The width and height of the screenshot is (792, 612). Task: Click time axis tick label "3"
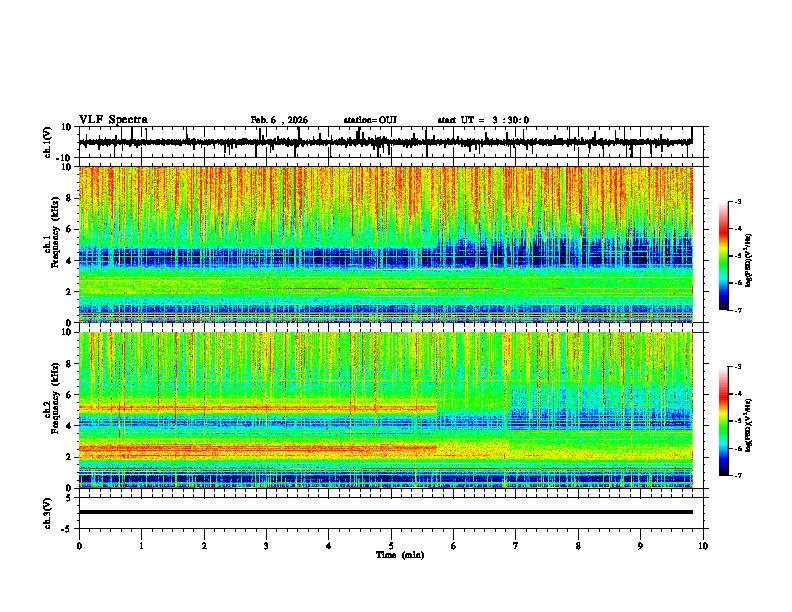coord(266,546)
